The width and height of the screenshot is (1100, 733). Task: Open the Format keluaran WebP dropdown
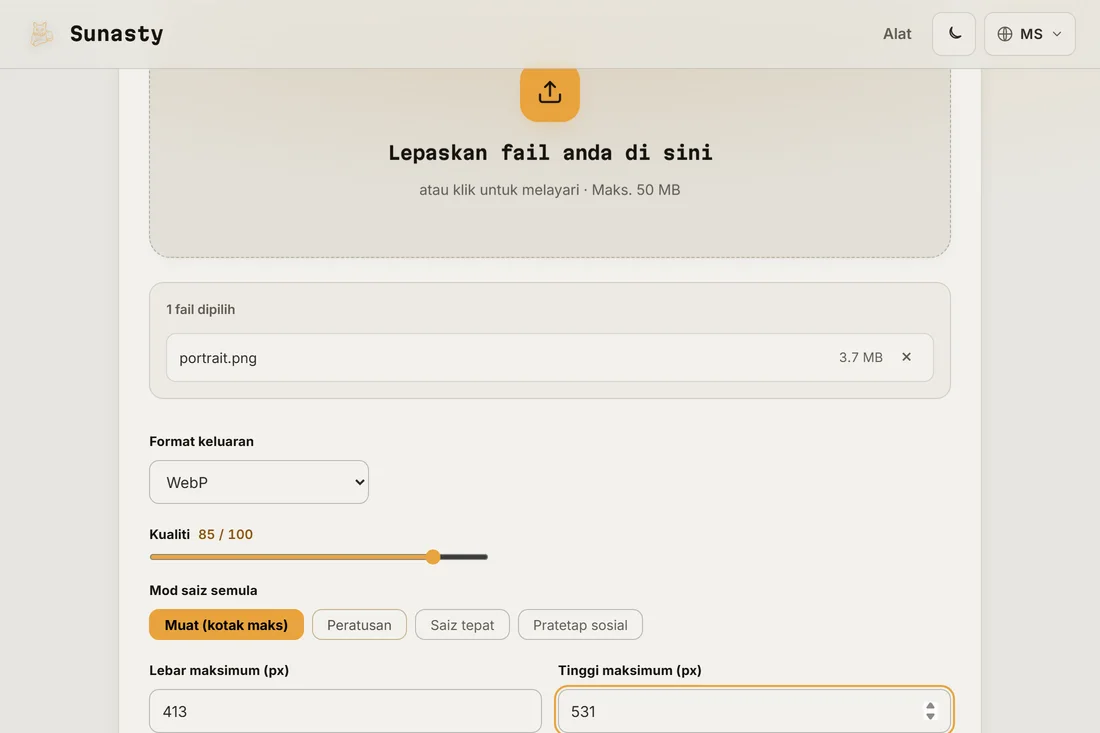pyautogui.click(x=259, y=482)
